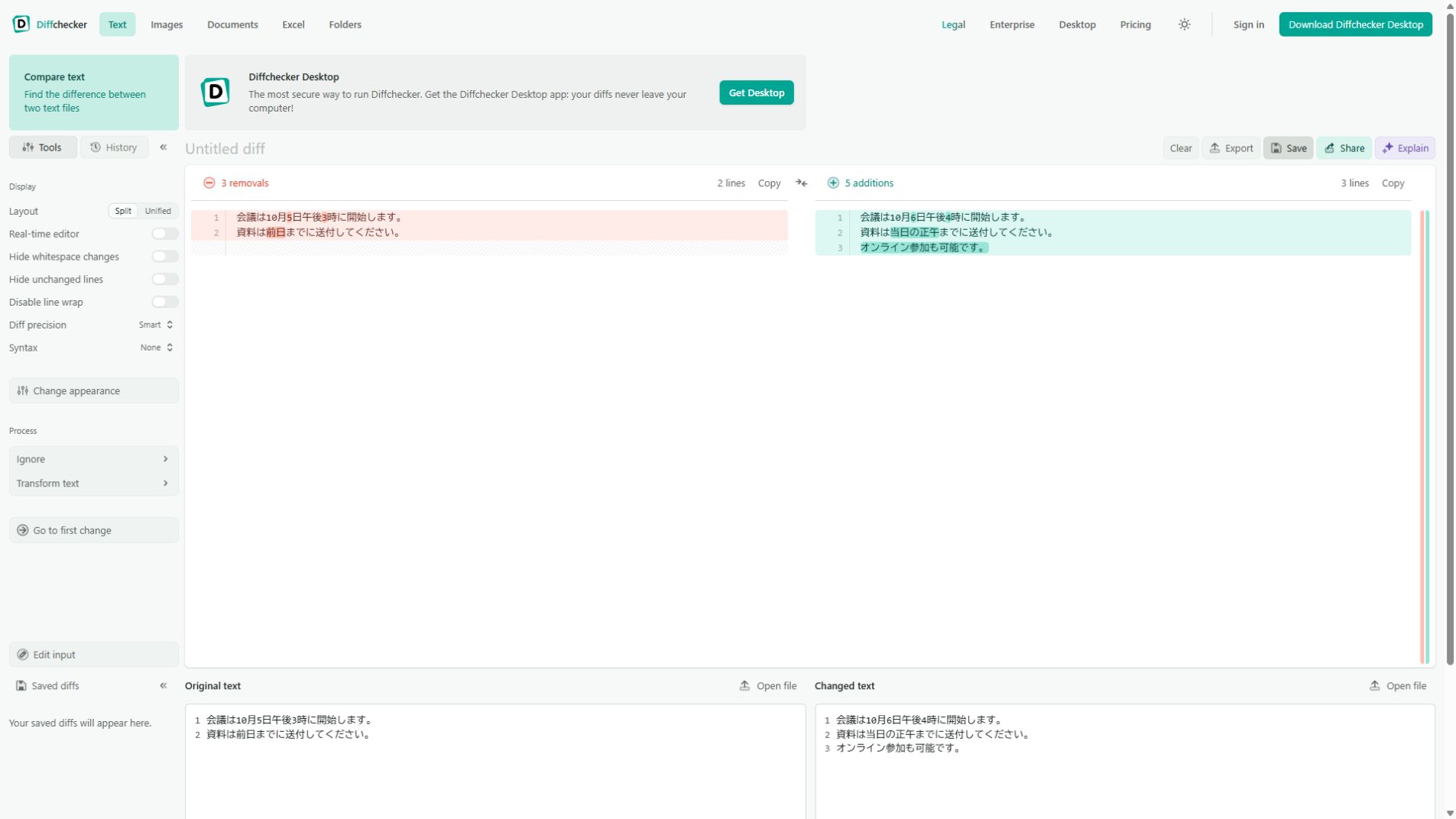Enable Hide whitespace changes switch
The image size is (1456, 819).
coord(164,257)
